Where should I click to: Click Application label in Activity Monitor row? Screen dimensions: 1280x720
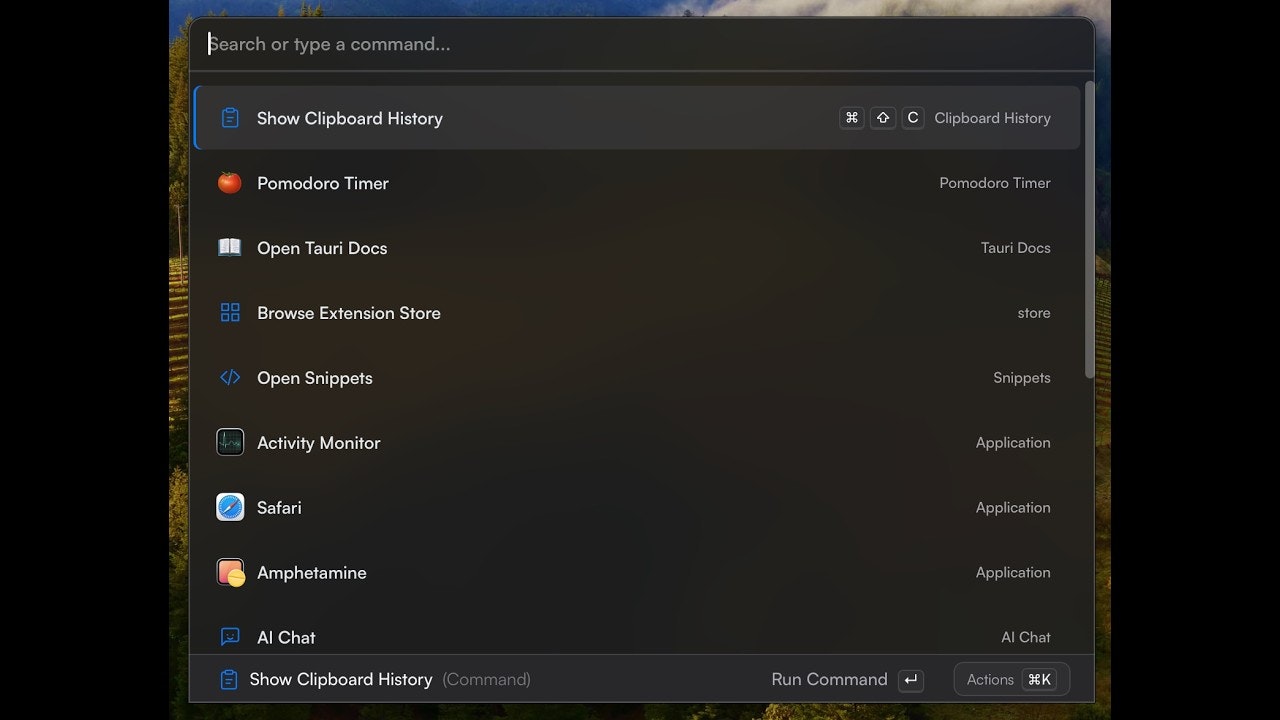1013,443
